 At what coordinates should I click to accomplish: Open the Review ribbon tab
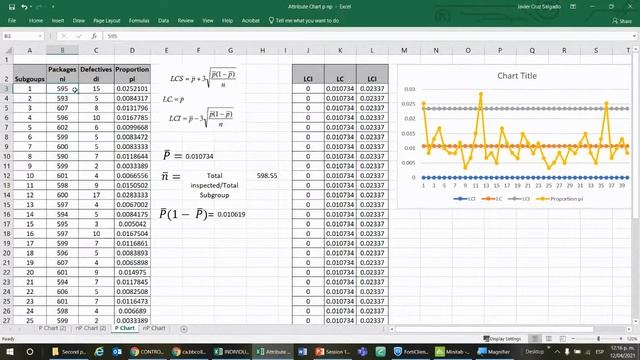185,20
